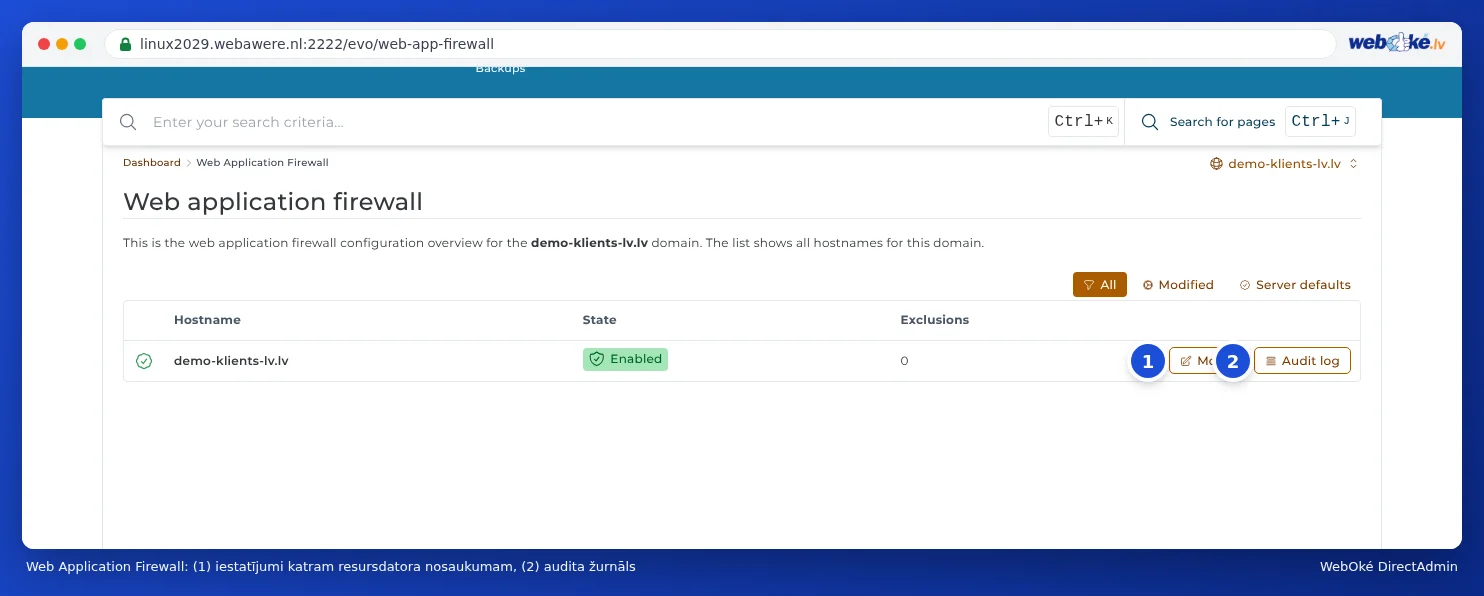Click the Backups menu item at top
The width and height of the screenshot is (1484, 596).
pos(500,68)
